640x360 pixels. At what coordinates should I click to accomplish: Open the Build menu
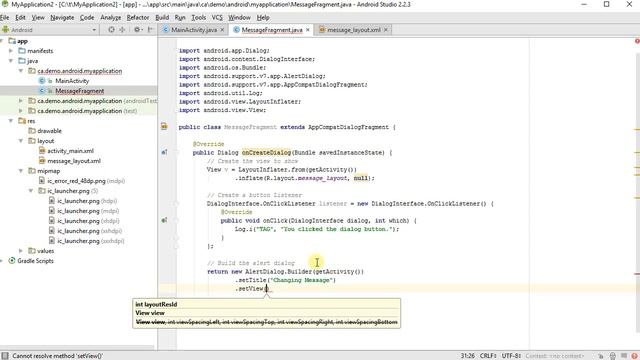coord(162,18)
